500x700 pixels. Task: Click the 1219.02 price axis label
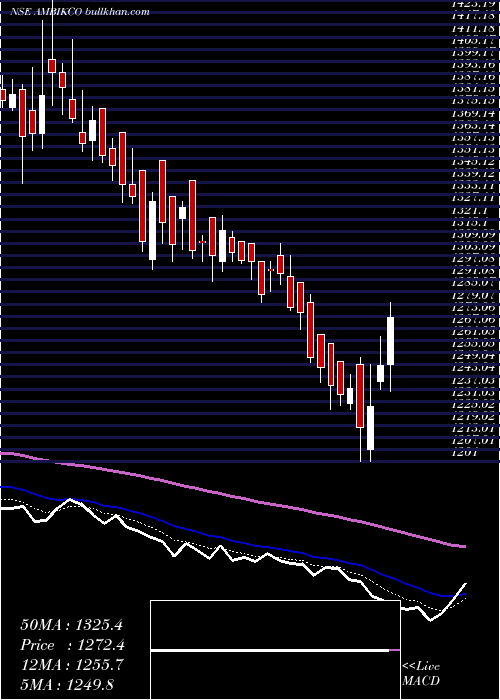click(473, 417)
